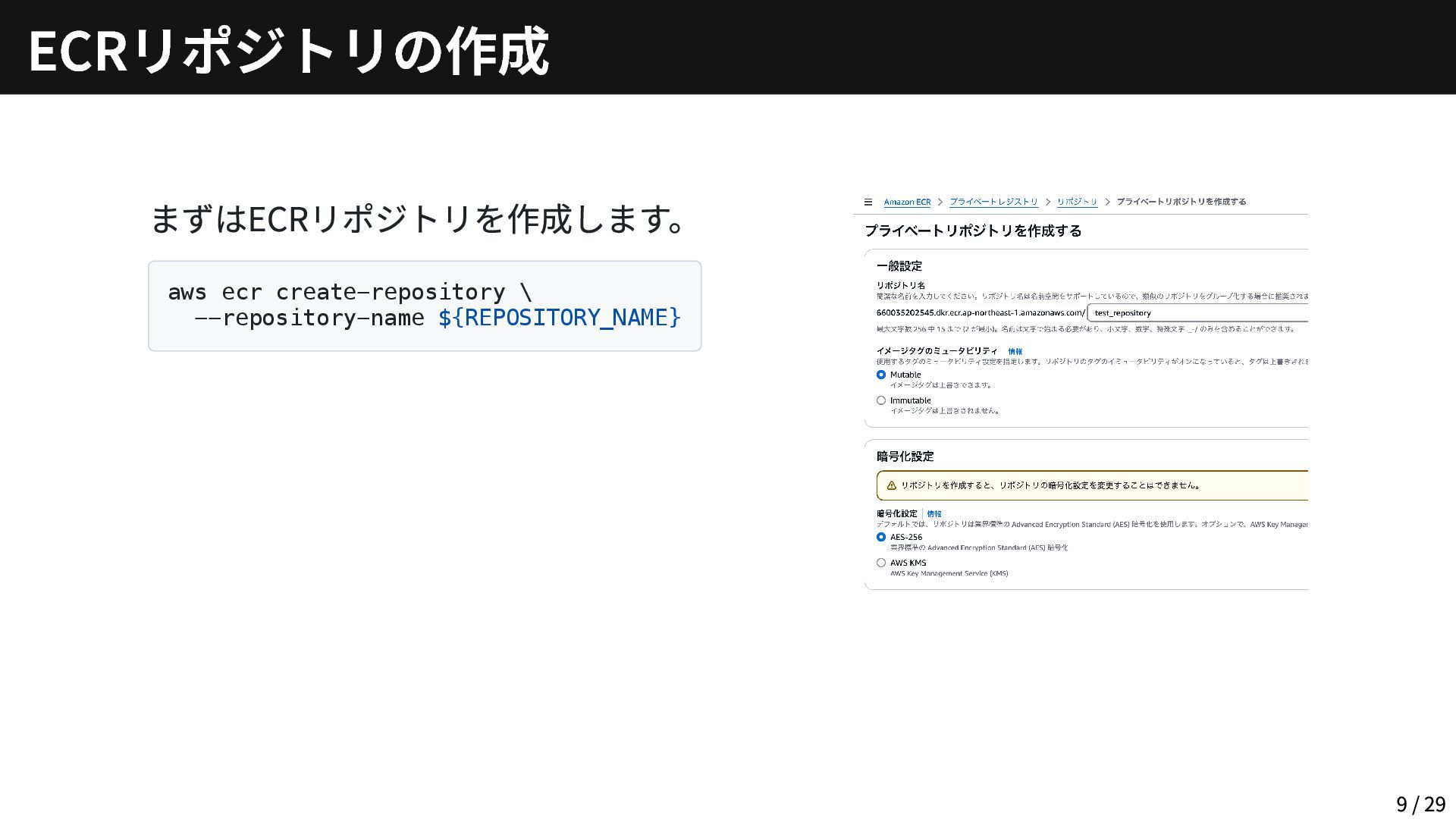This screenshot has width=1456, height=819.
Task: Choose AES-256 encryption option
Action: 881,537
